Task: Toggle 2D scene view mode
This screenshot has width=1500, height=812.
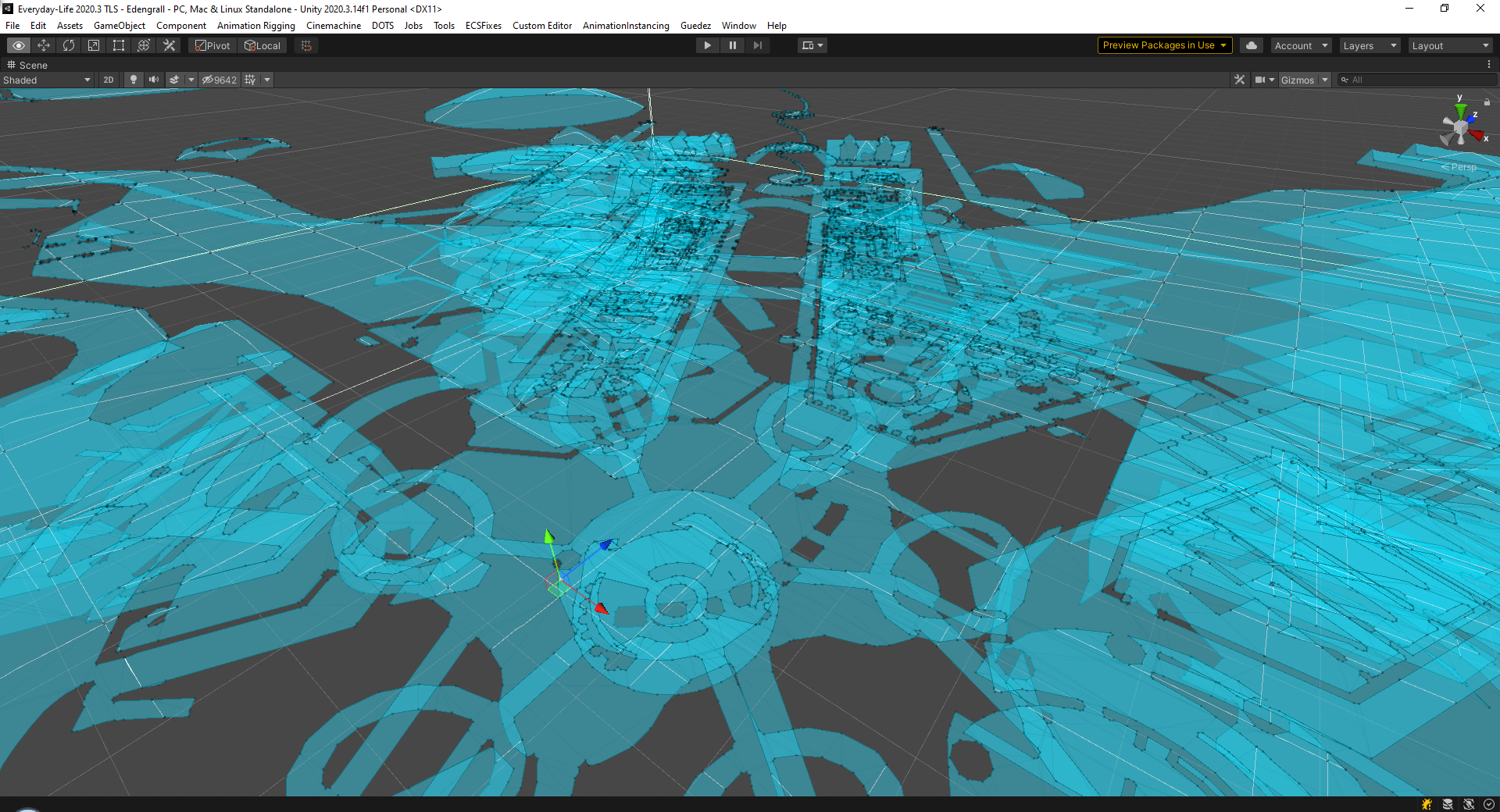Action: coord(109,80)
